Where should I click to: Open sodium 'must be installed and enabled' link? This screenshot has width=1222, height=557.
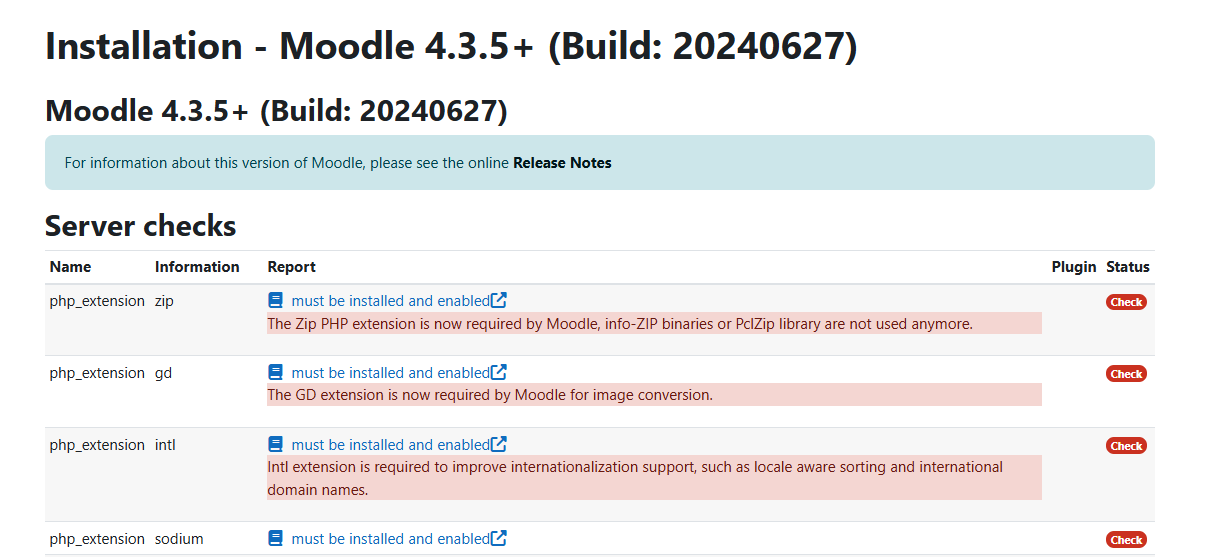pos(391,538)
